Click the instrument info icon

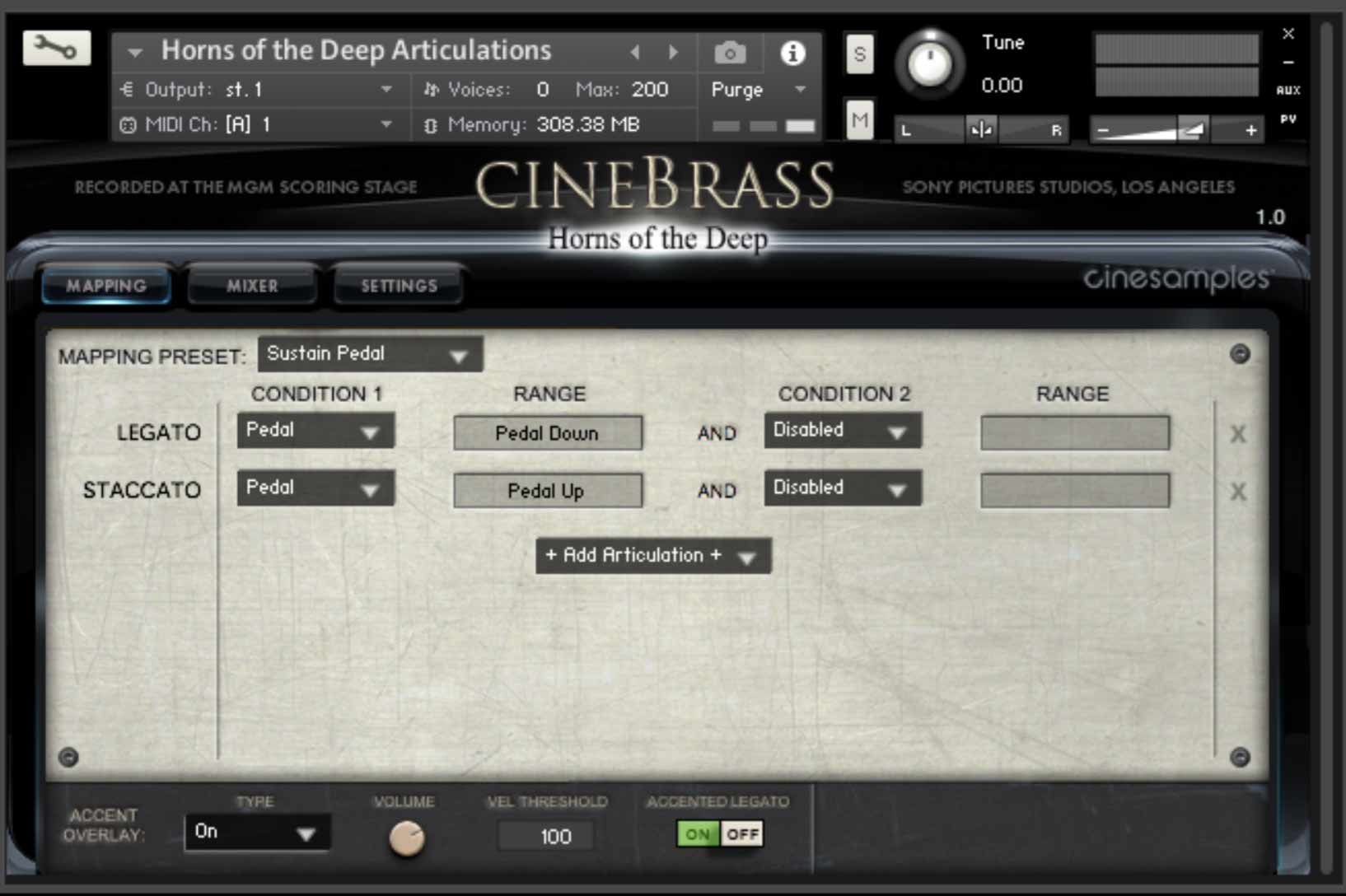(x=792, y=51)
